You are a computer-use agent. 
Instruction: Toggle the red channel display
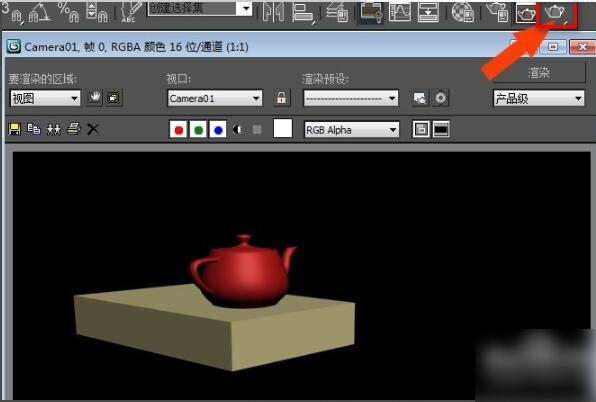point(179,130)
